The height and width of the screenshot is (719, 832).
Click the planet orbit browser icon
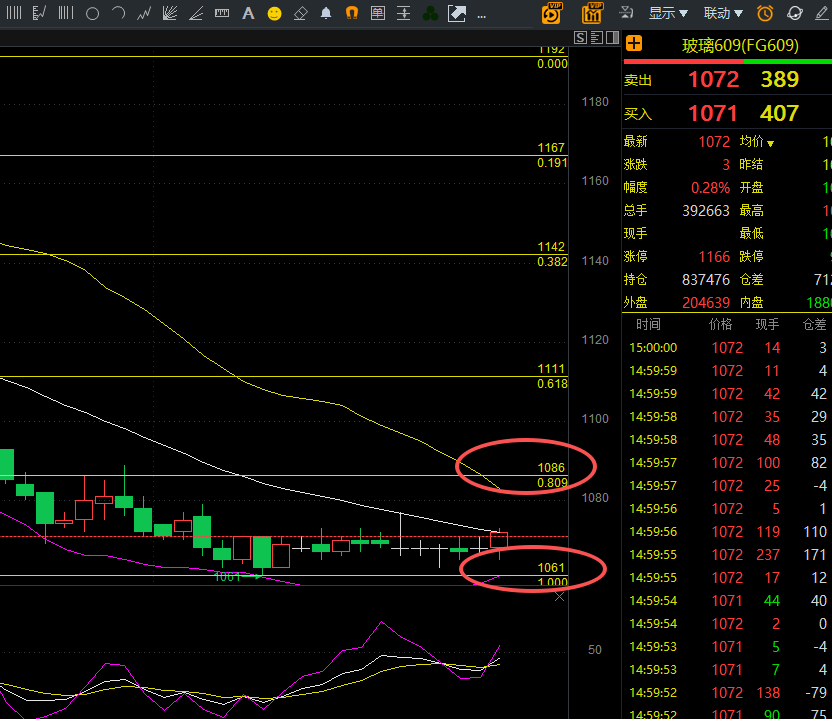click(x=794, y=13)
